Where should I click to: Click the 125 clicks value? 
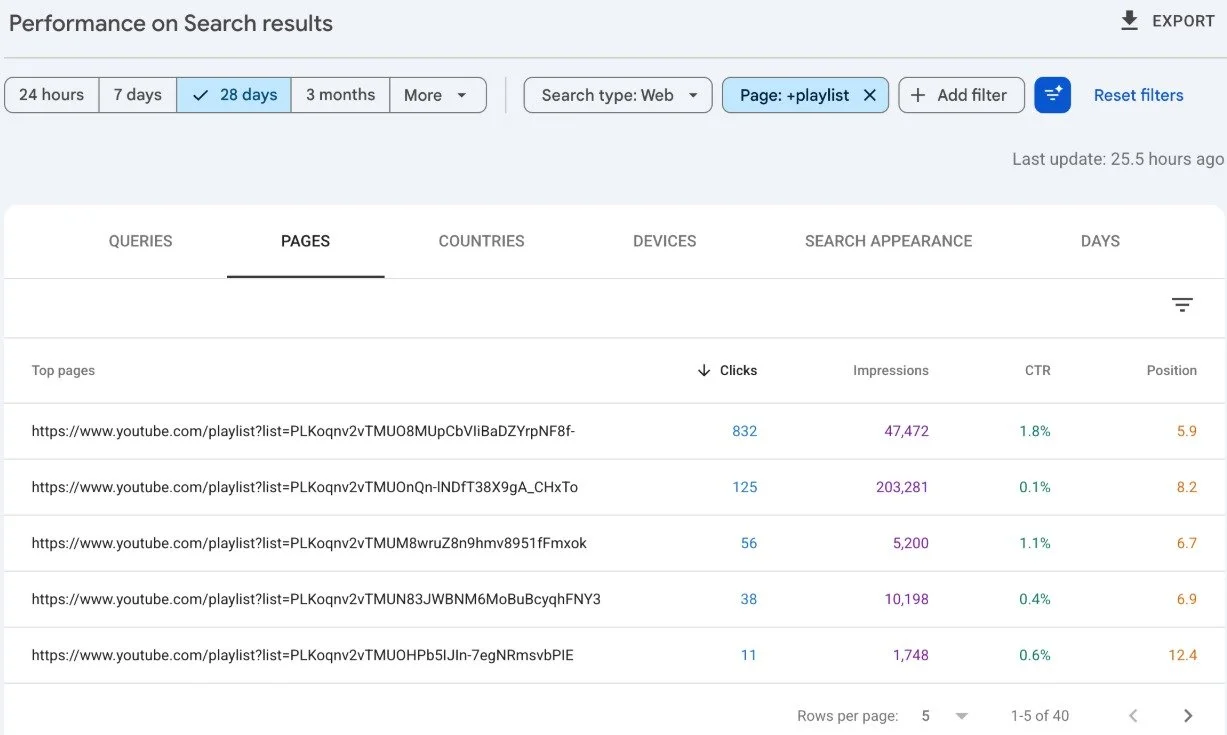[744, 487]
